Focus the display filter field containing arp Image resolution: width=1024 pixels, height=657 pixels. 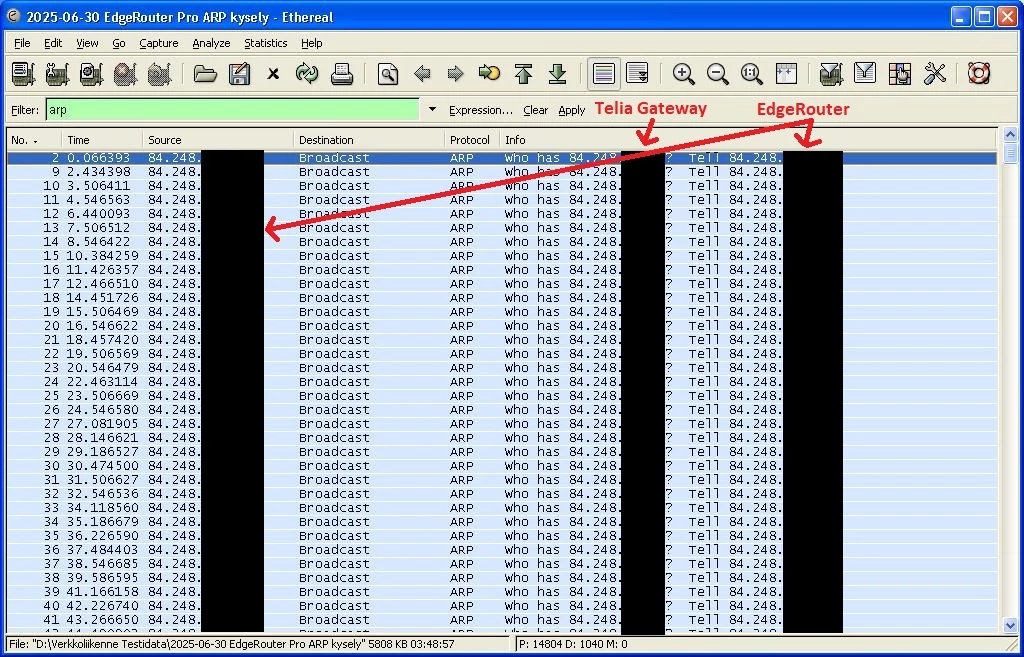click(232, 110)
